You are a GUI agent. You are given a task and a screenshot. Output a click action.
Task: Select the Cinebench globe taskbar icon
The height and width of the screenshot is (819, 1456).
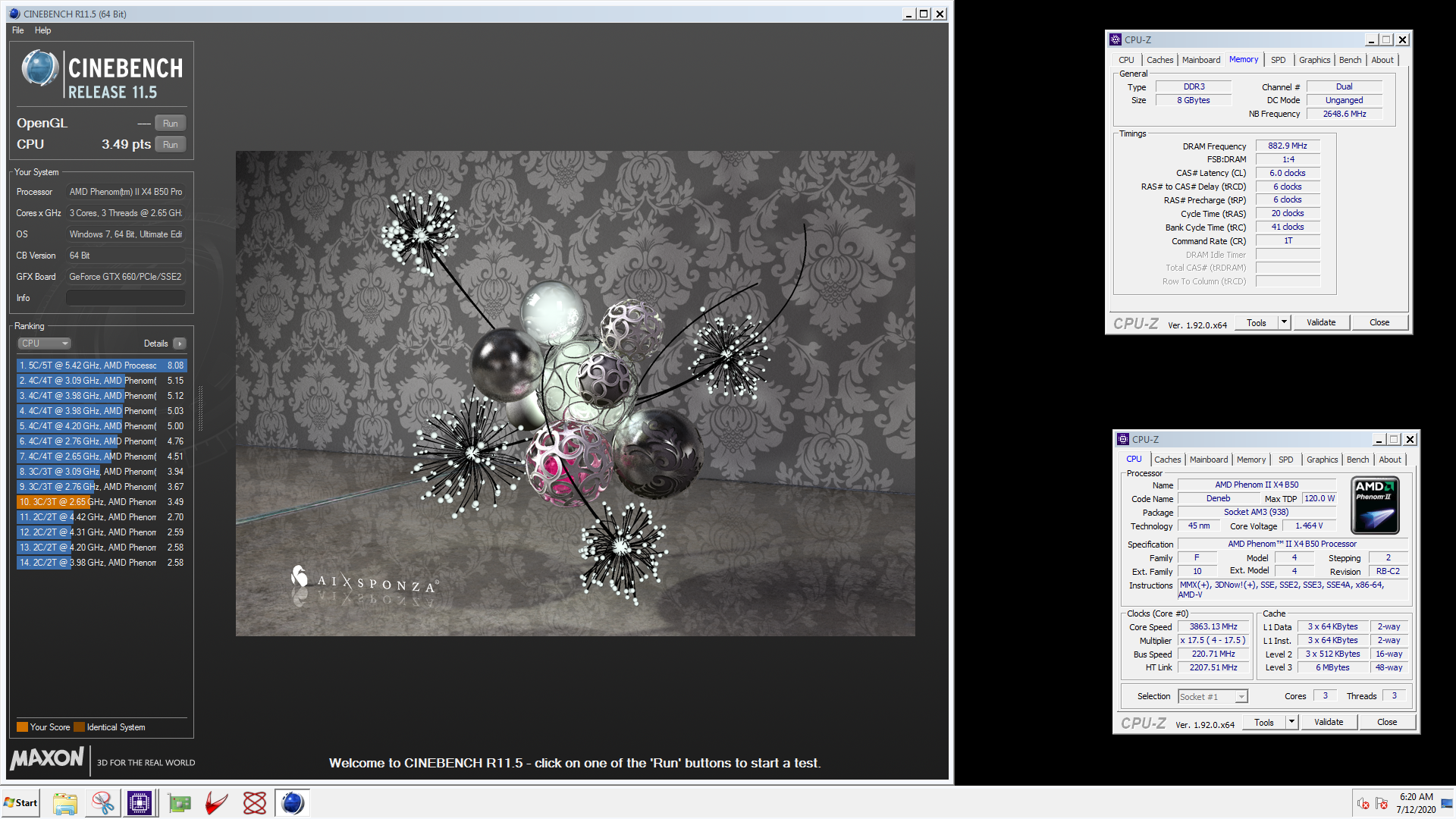pyautogui.click(x=293, y=802)
